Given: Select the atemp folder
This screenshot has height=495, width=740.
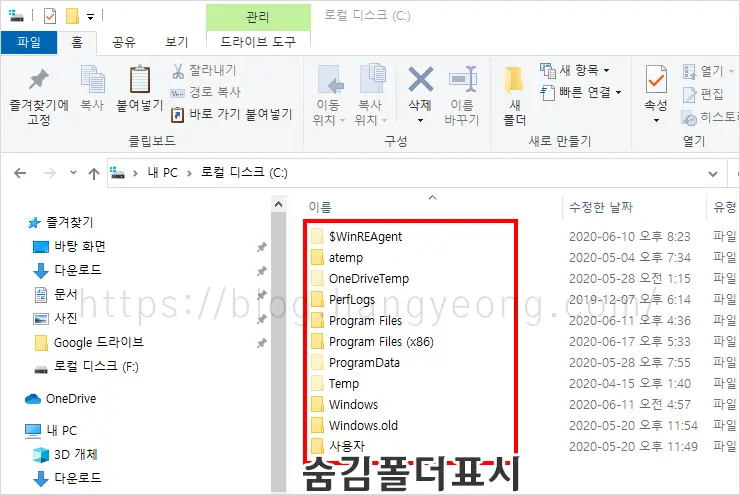Looking at the screenshot, I should (337, 258).
